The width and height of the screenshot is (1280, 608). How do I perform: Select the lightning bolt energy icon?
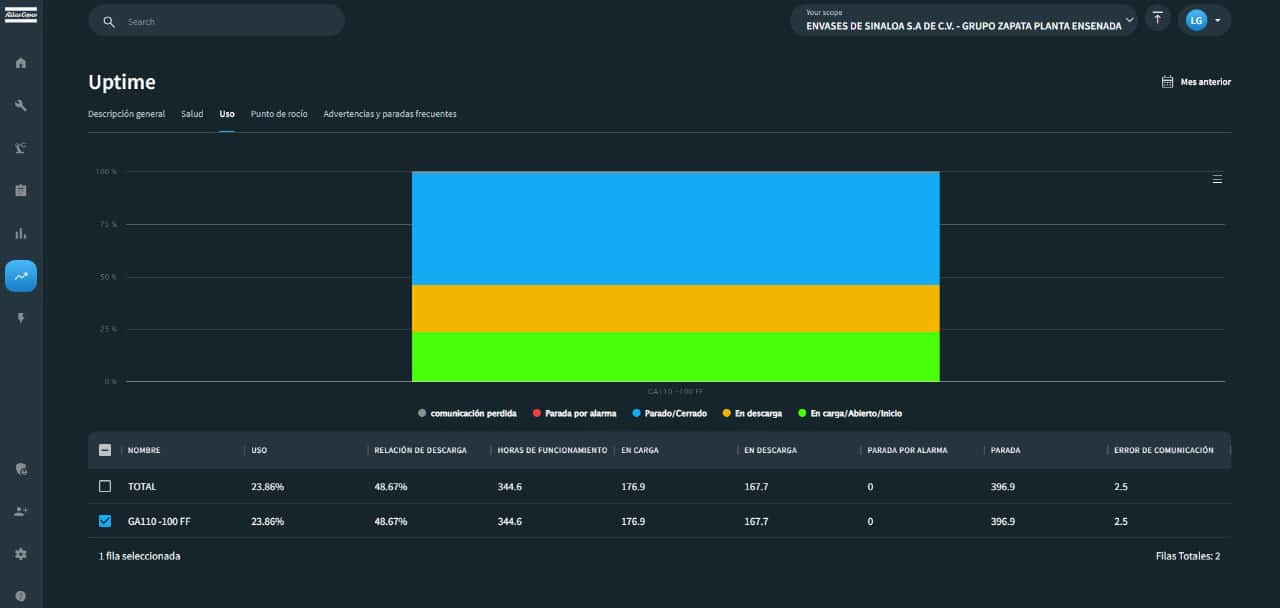pos(21,318)
